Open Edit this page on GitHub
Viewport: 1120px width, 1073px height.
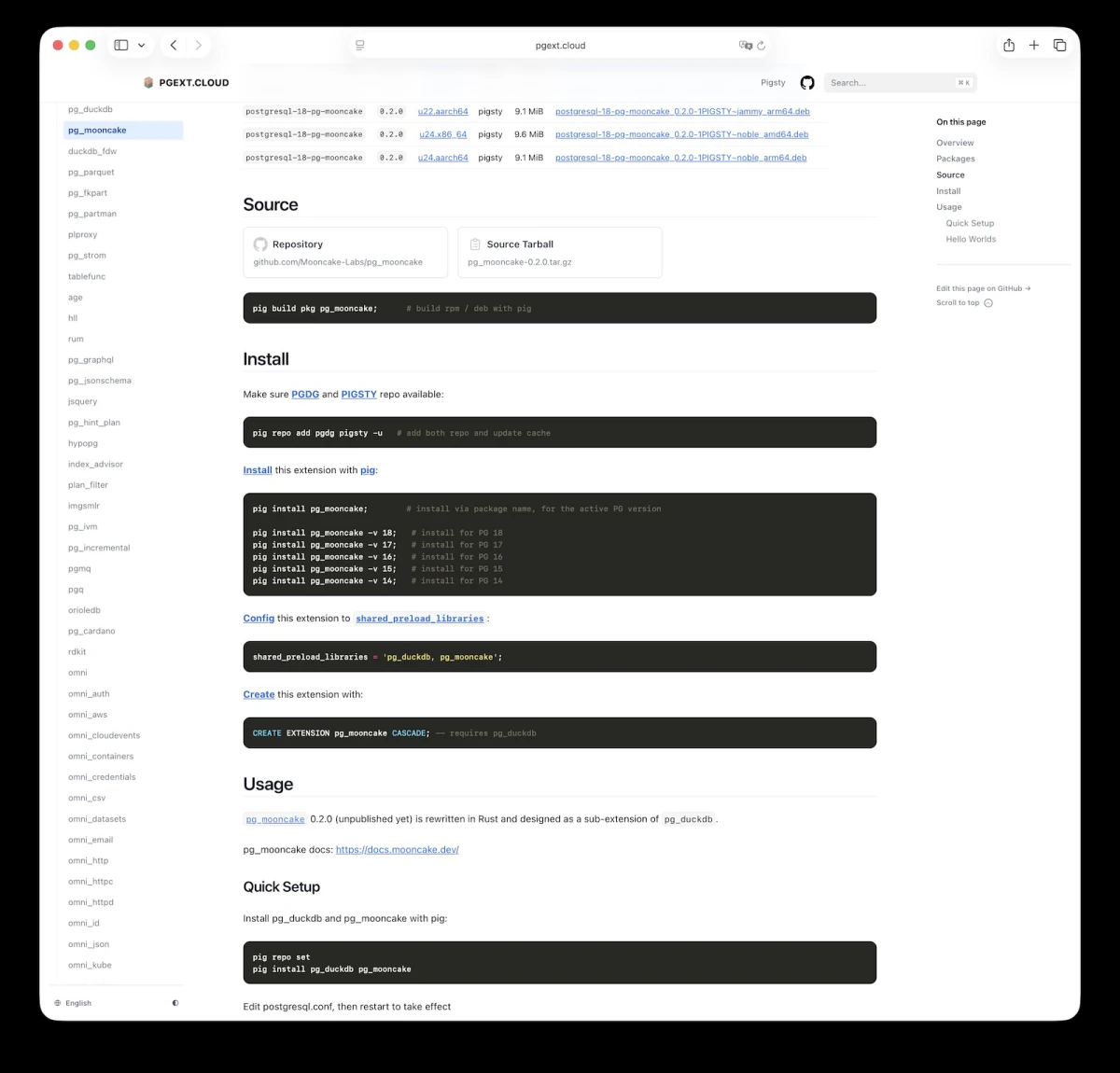983,288
